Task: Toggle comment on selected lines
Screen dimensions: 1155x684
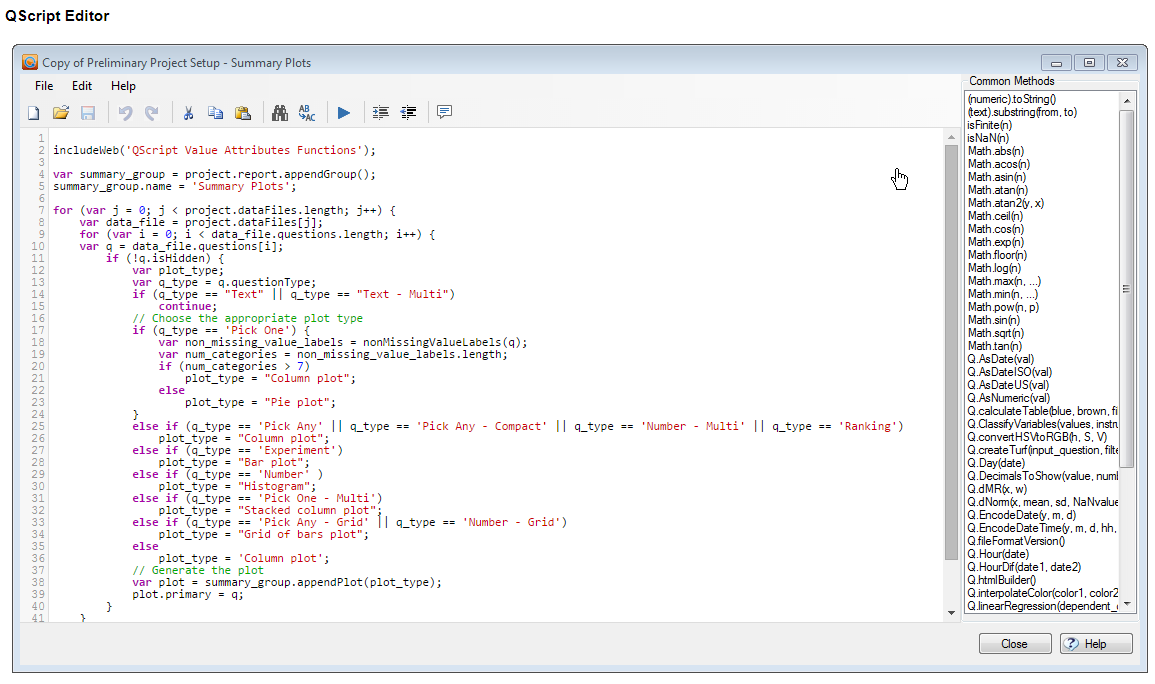Action: tap(444, 112)
